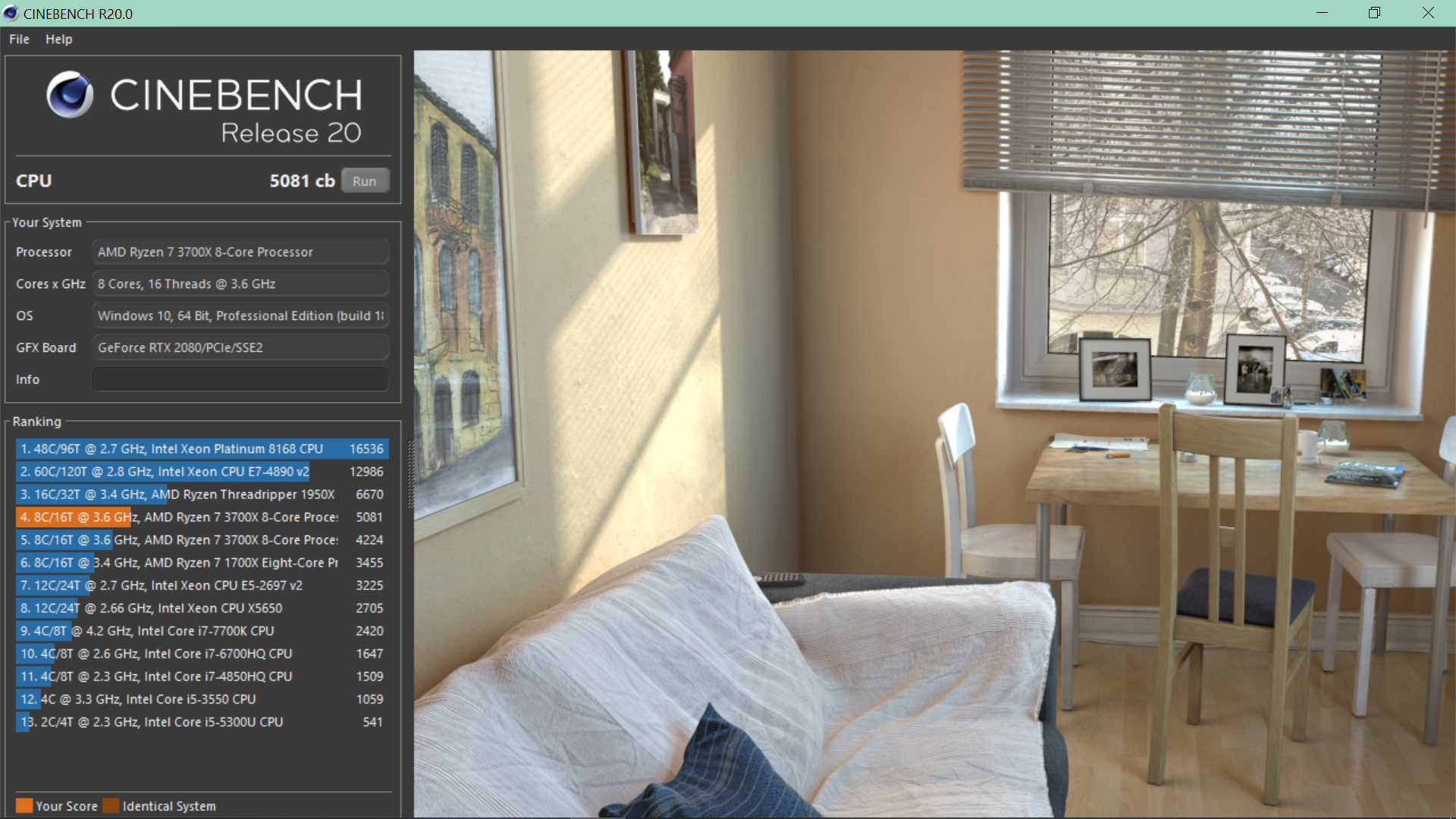The height and width of the screenshot is (819, 1456).
Task: Click the GFX Board field showing GeForce RTX 2080
Action: tap(240, 347)
